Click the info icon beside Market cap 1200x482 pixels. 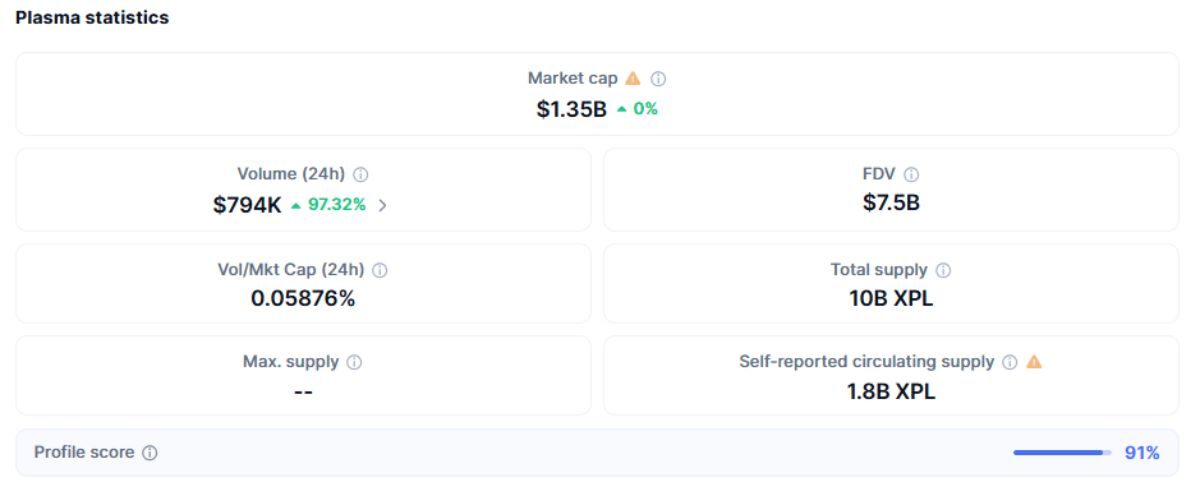(x=659, y=79)
